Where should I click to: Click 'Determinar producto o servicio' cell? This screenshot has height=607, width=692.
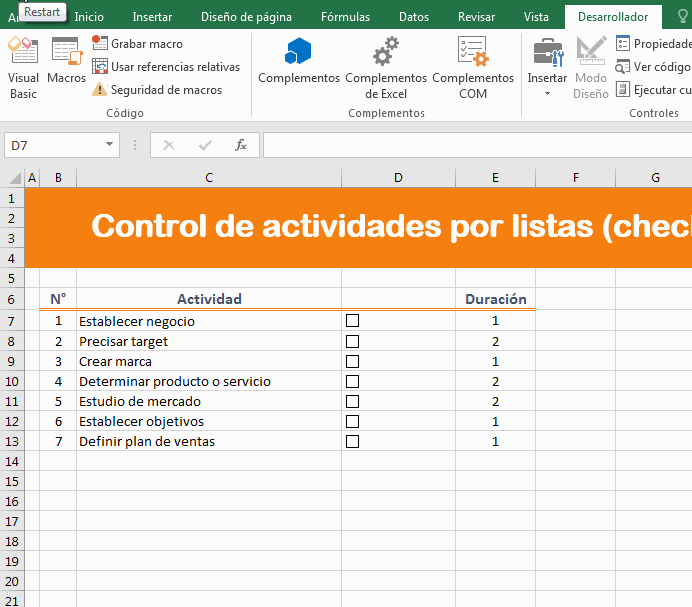209,381
